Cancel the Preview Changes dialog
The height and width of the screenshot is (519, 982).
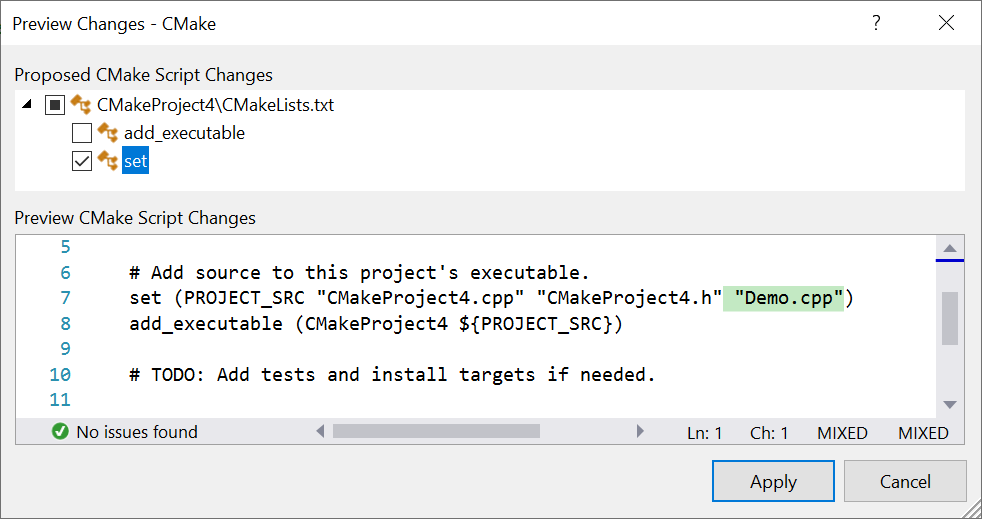[x=905, y=481]
